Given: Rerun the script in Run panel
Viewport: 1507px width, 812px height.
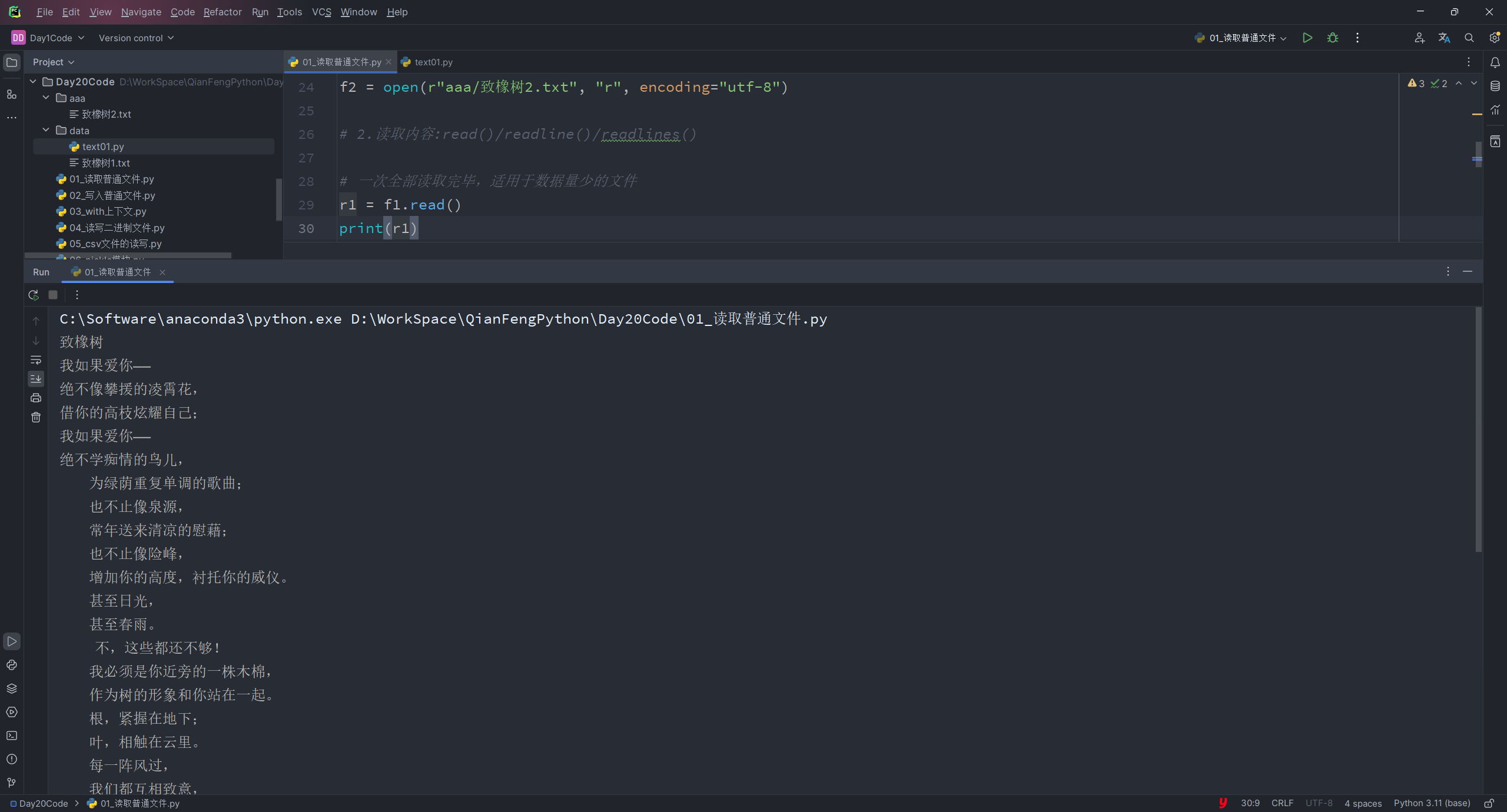Looking at the screenshot, I should pos(34,295).
